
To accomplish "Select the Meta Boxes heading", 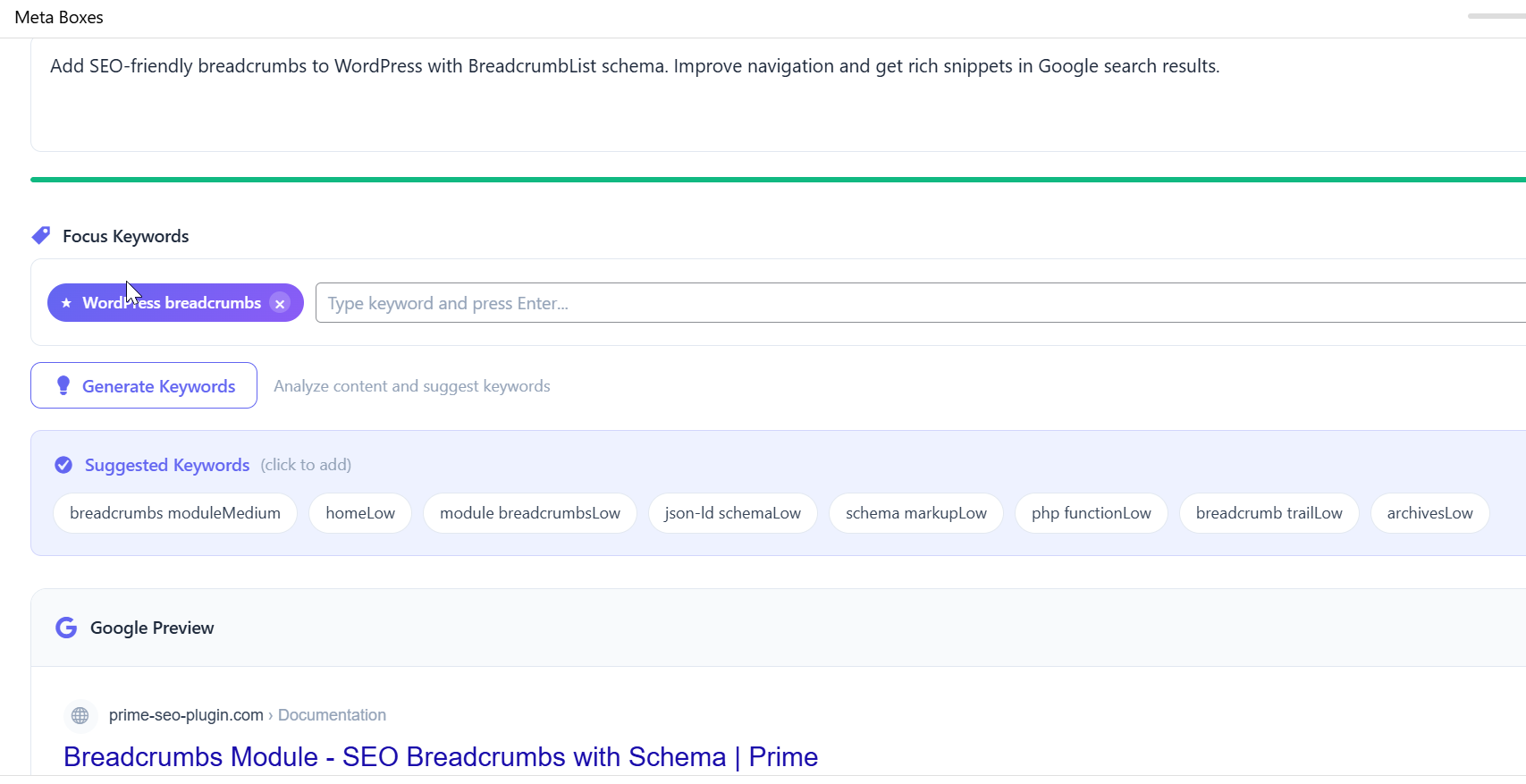I will tap(58, 17).
